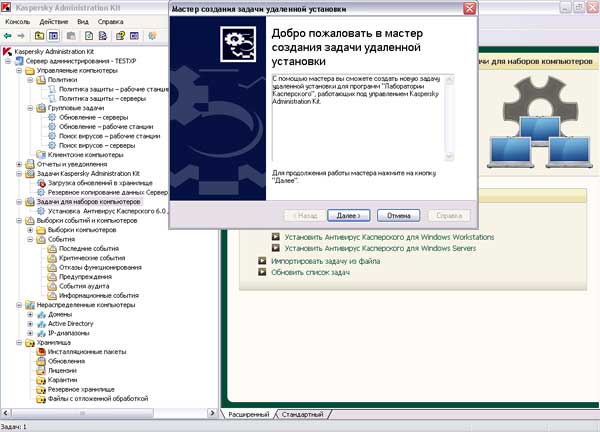
Task: Collapse Задачи Kaspersky Administration Kit node
Action: pyautogui.click(x=19, y=173)
